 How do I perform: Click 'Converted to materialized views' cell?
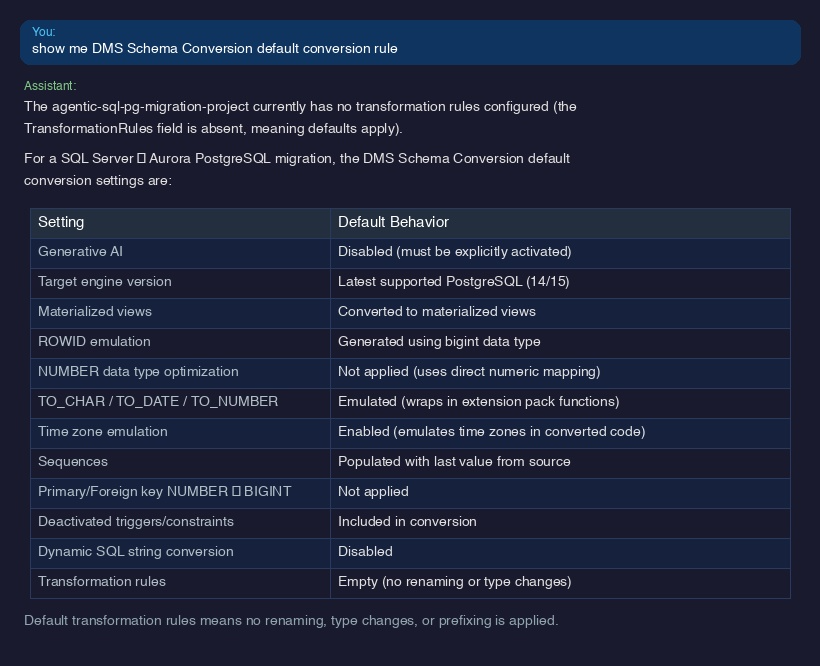click(560, 313)
